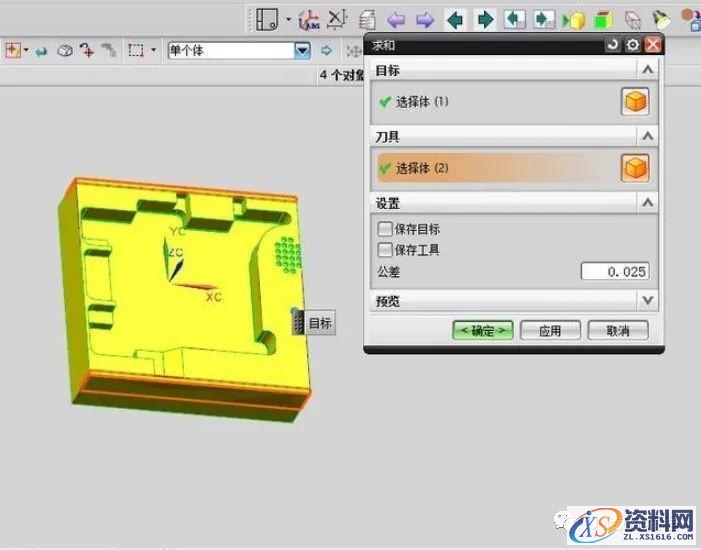Click the ABS coordinate system icon
The image size is (701, 550).
click(309, 19)
